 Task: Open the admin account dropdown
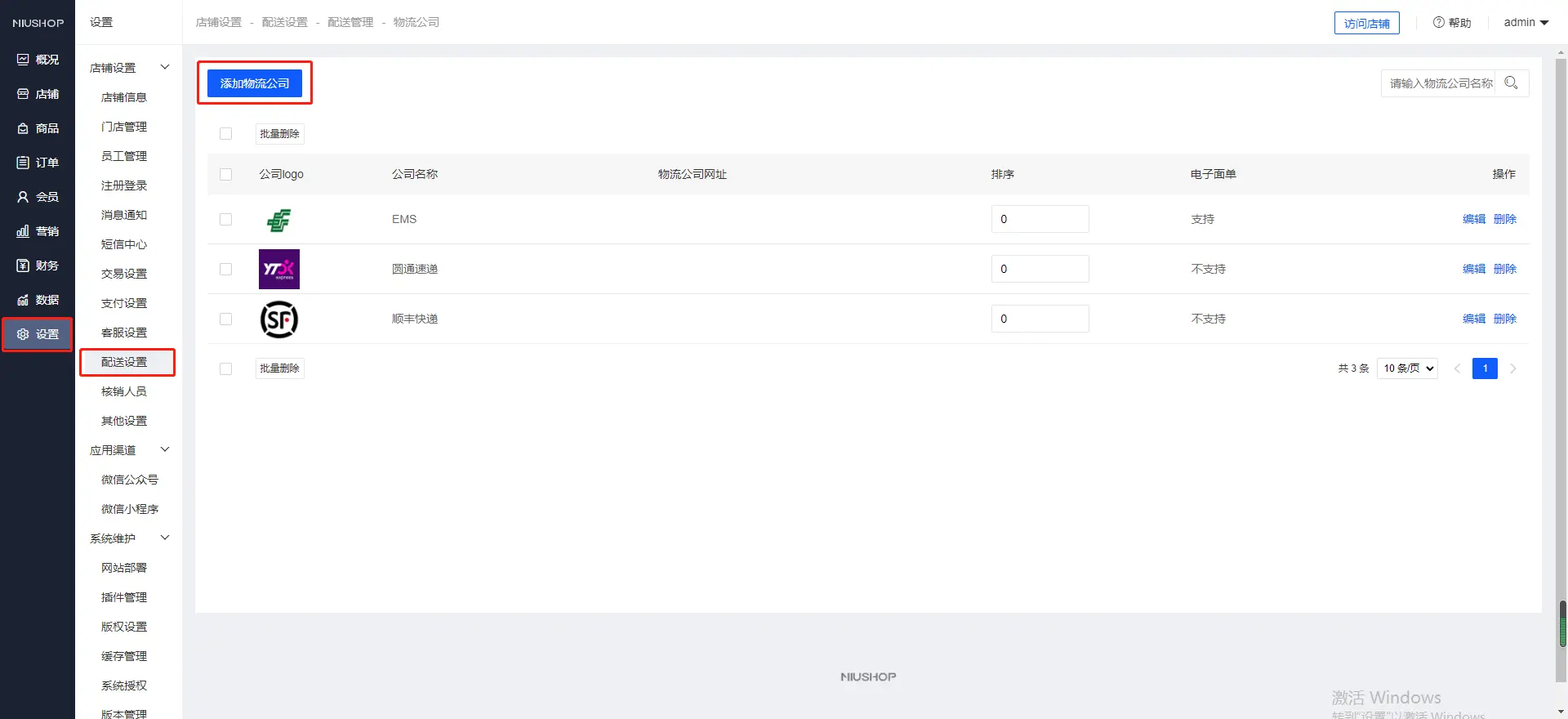pos(1526,23)
